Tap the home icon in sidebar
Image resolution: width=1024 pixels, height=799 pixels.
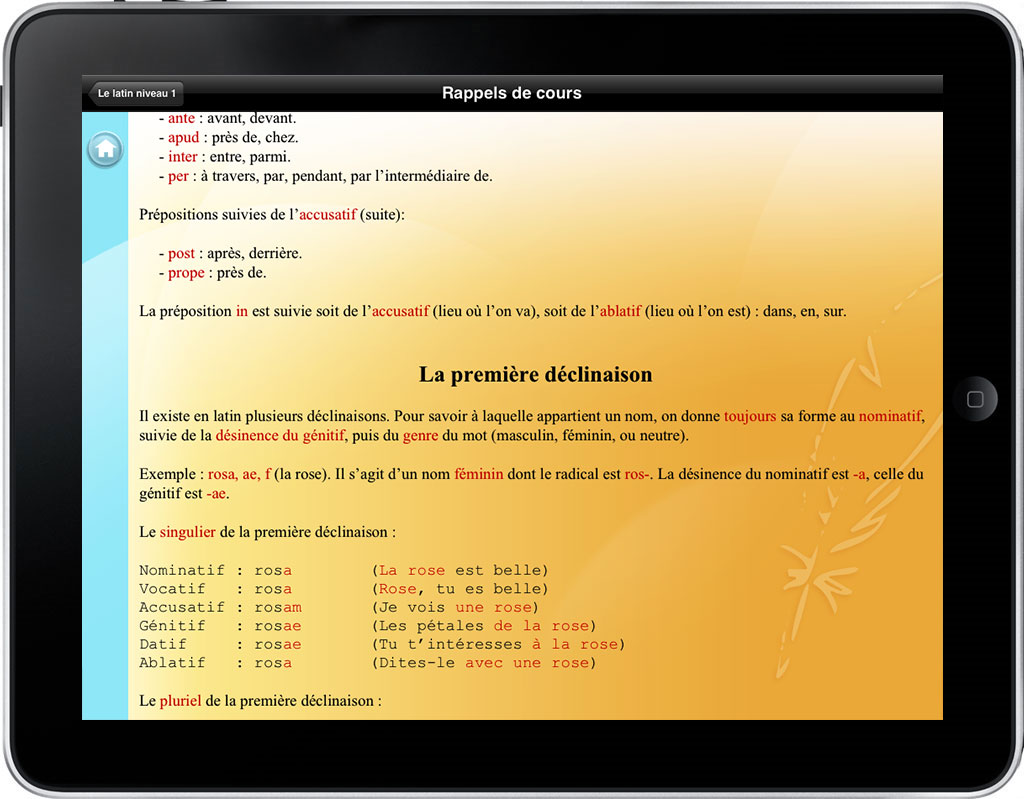[105, 150]
